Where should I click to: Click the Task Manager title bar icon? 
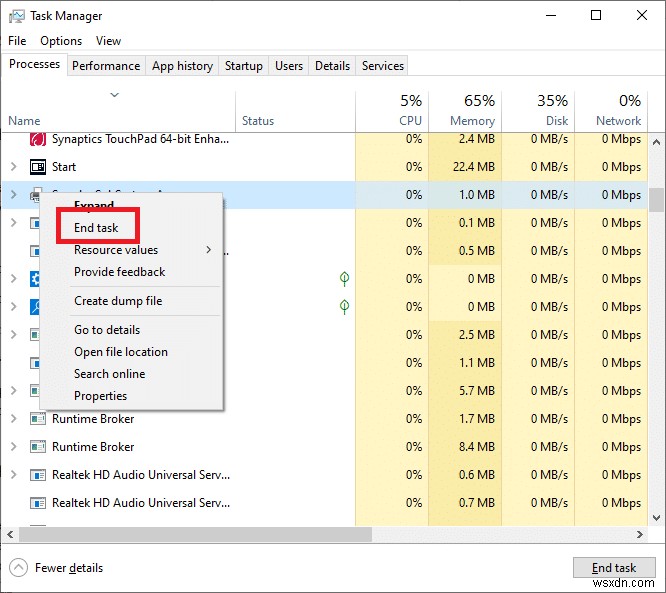[15, 16]
